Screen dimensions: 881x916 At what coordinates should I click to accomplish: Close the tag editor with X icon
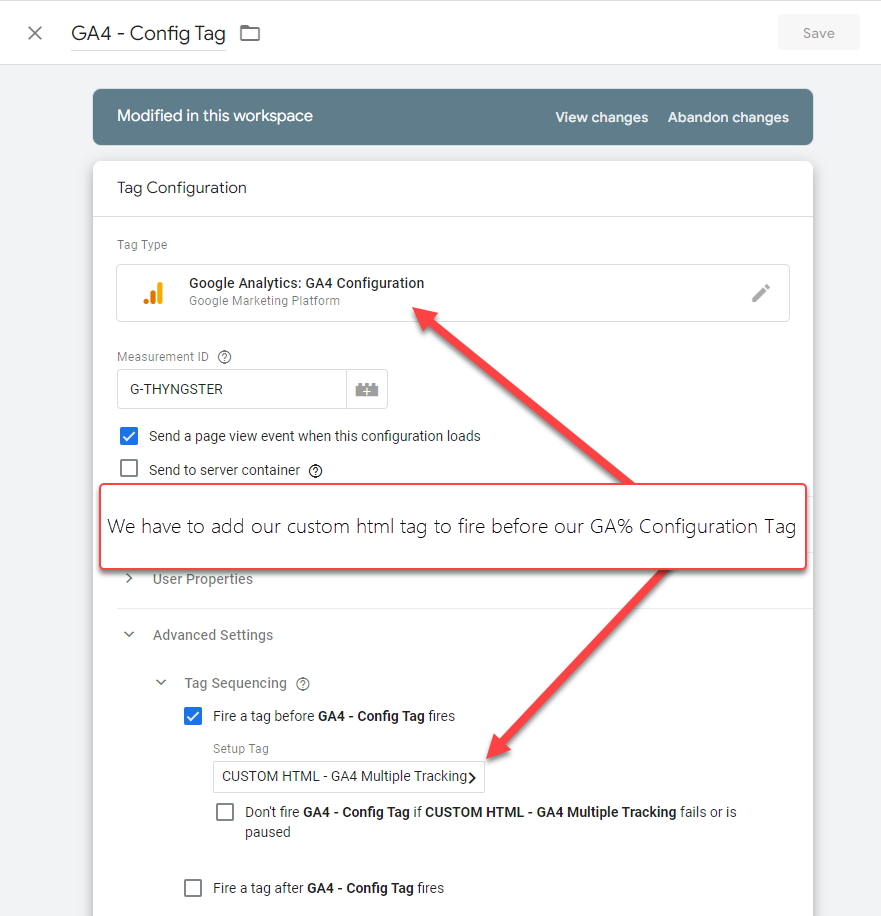pos(35,33)
